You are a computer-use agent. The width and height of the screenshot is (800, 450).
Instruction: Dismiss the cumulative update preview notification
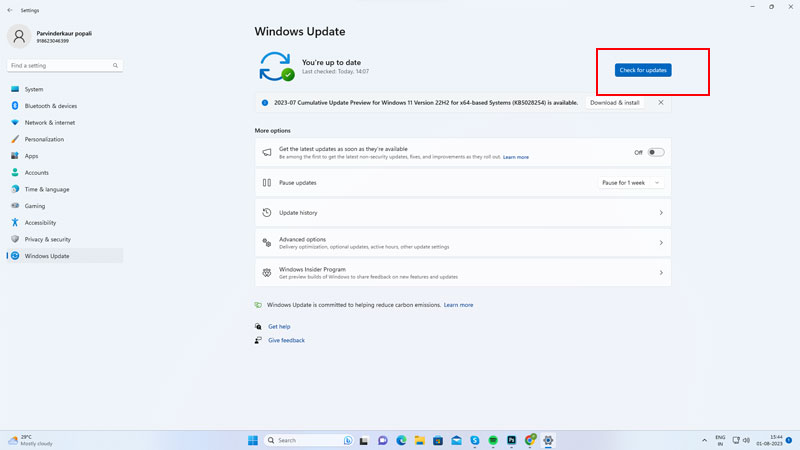pyautogui.click(x=661, y=103)
